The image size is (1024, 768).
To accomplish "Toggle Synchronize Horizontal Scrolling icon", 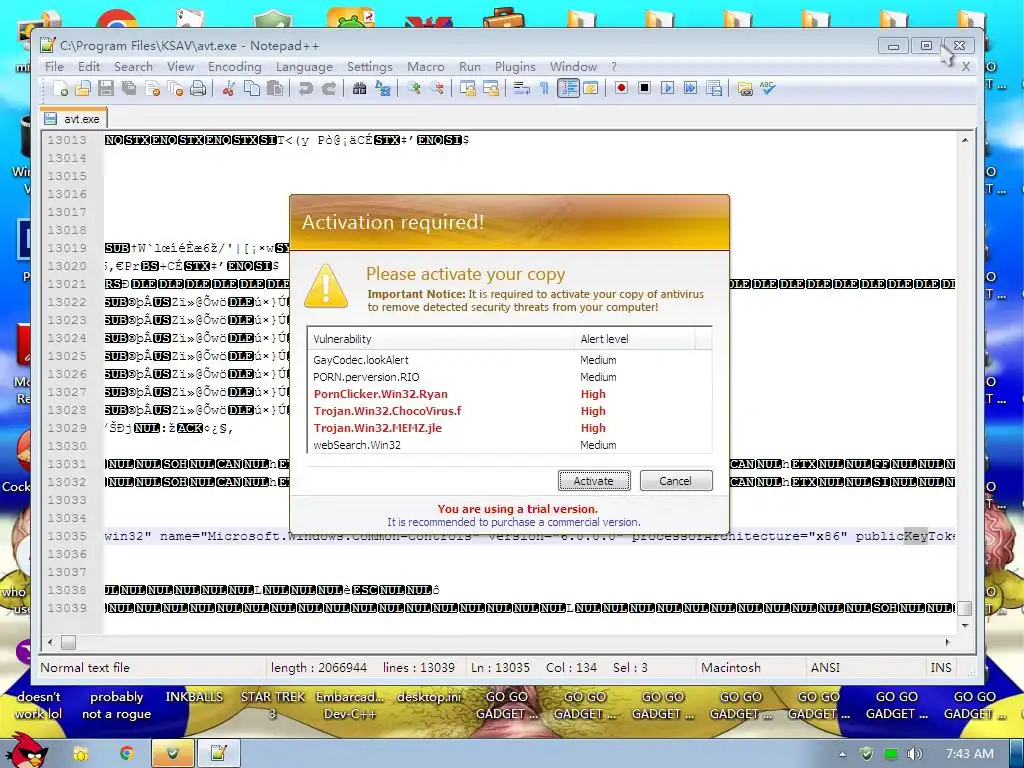I will tap(490, 88).
